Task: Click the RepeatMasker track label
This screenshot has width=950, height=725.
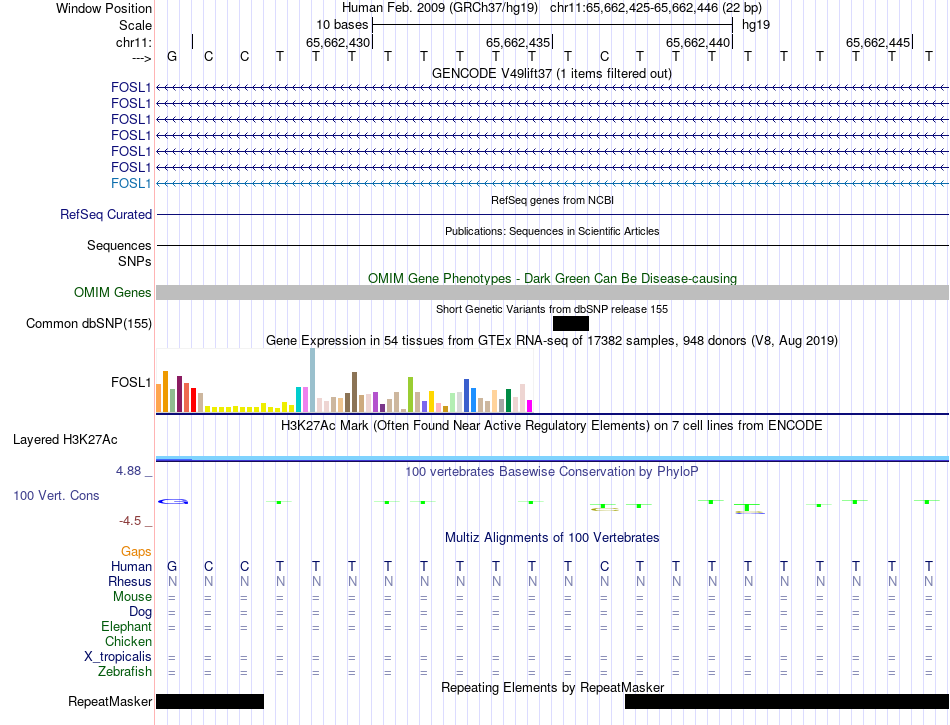Action: coord(110,701)
